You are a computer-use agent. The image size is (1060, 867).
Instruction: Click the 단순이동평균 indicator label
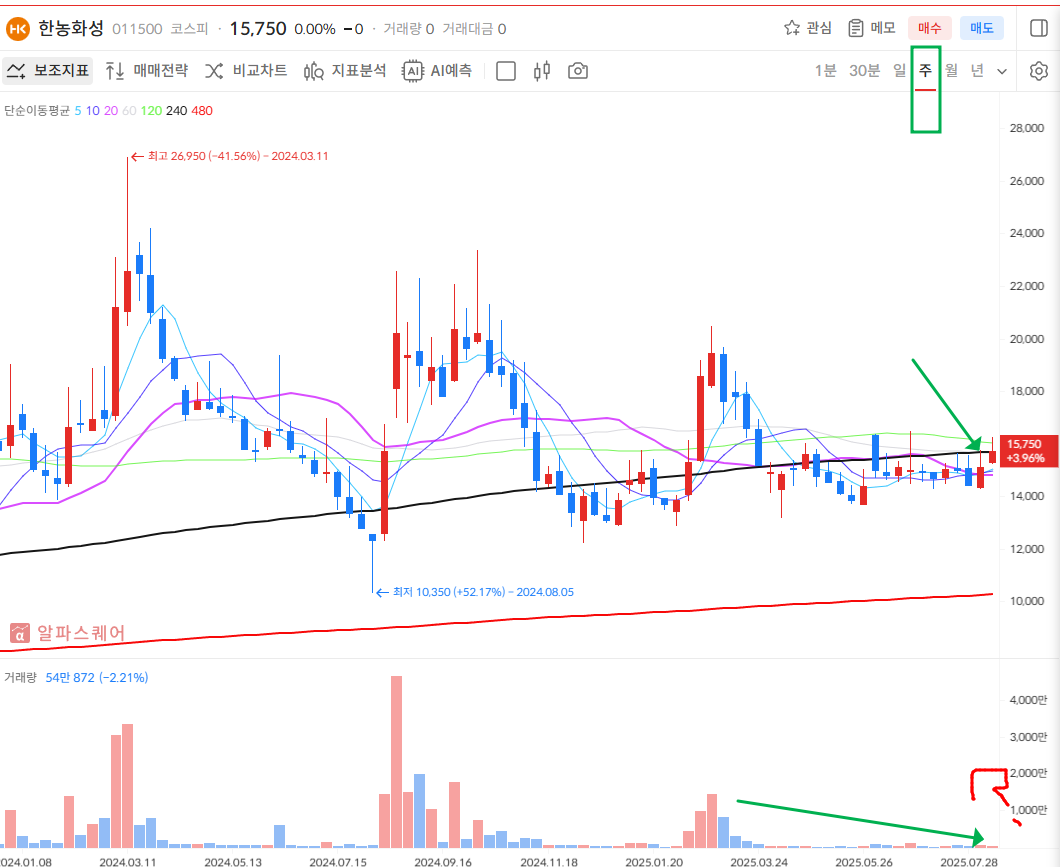tap(37, 111)
